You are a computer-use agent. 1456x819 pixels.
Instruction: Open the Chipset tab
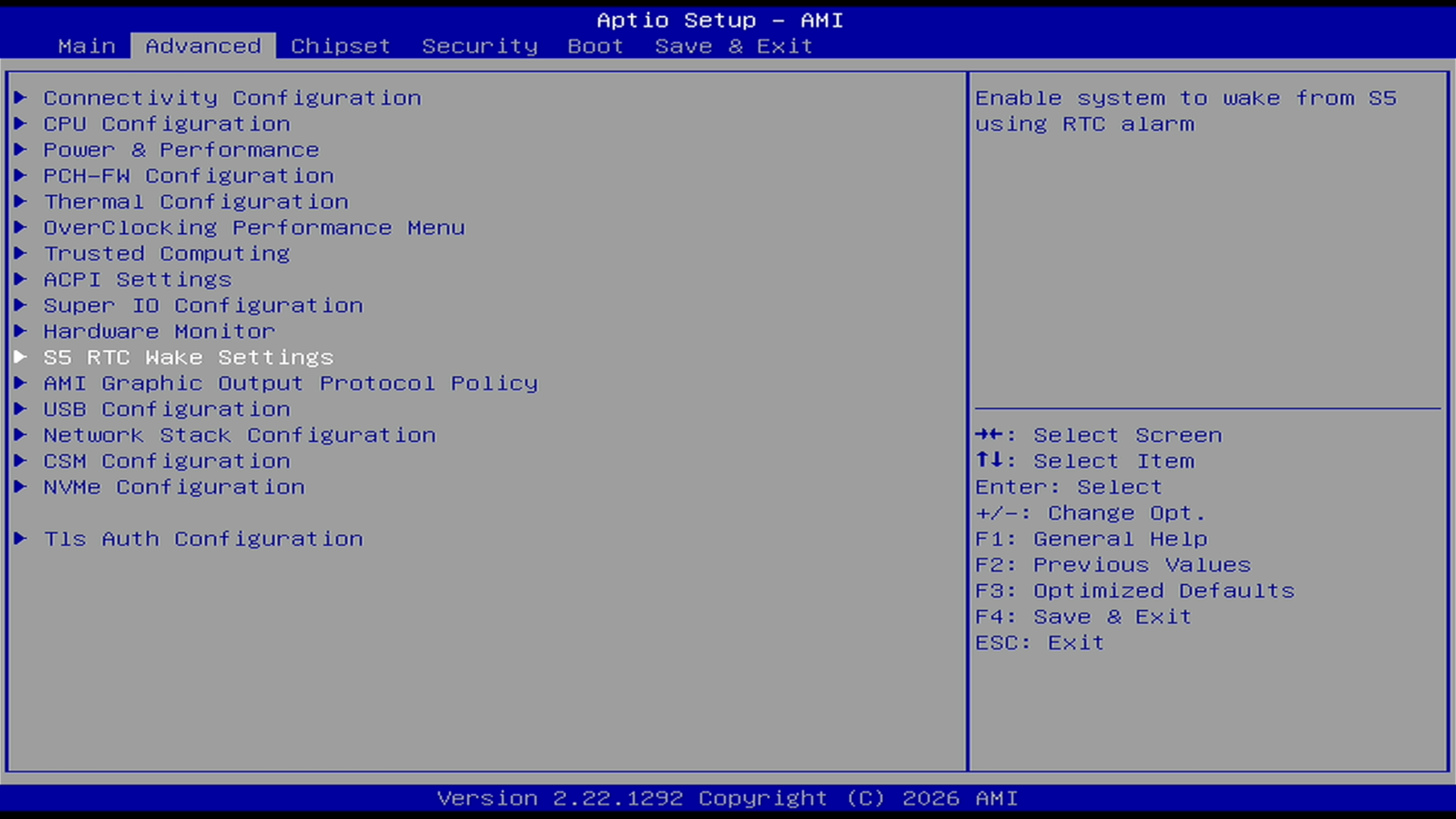click(x=341, y=46)
